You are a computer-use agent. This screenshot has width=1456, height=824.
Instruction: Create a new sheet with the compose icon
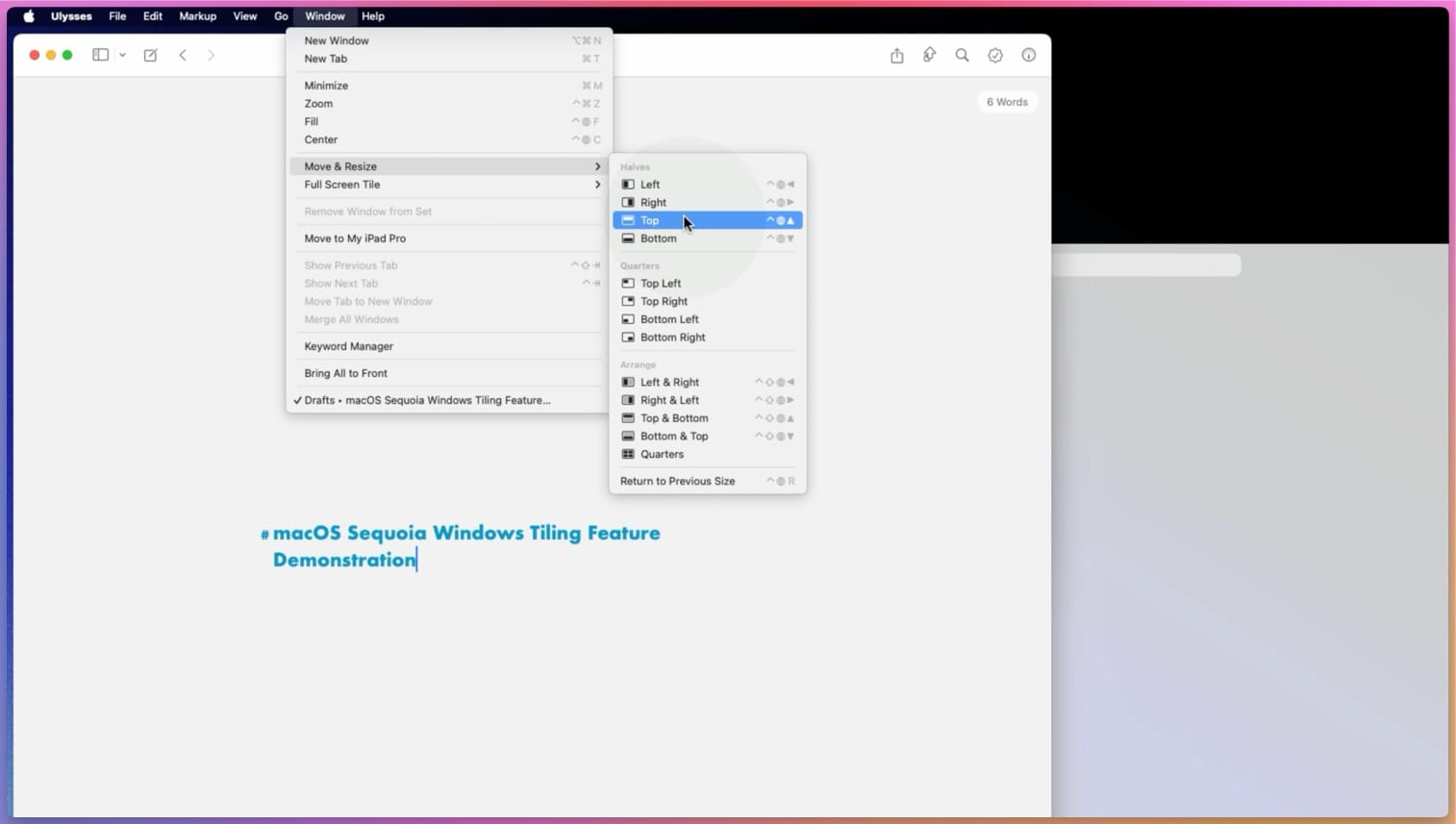[150, 55]
